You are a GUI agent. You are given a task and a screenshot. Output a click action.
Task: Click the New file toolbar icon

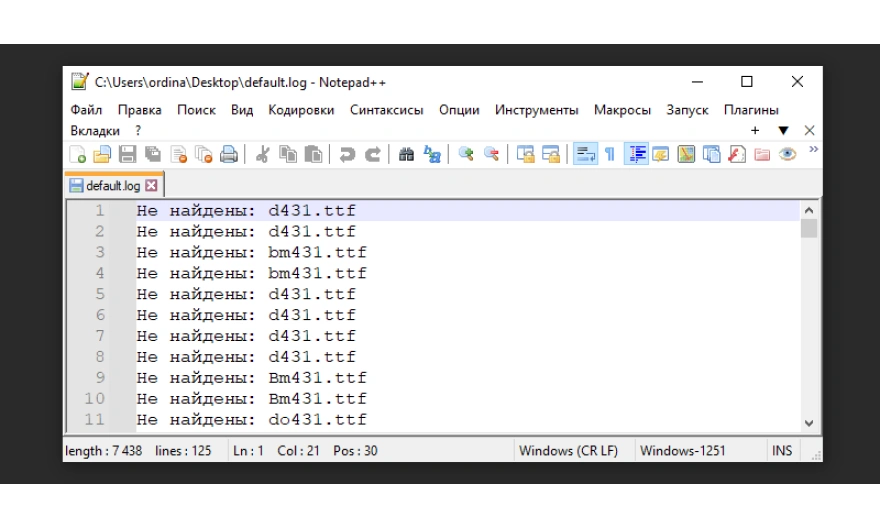[x=78, y=154]
